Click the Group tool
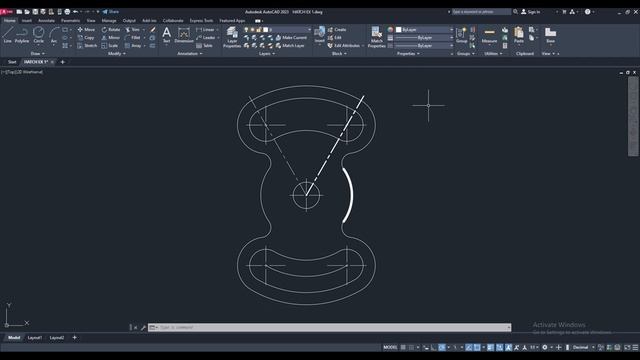 (x=462, y=35)
